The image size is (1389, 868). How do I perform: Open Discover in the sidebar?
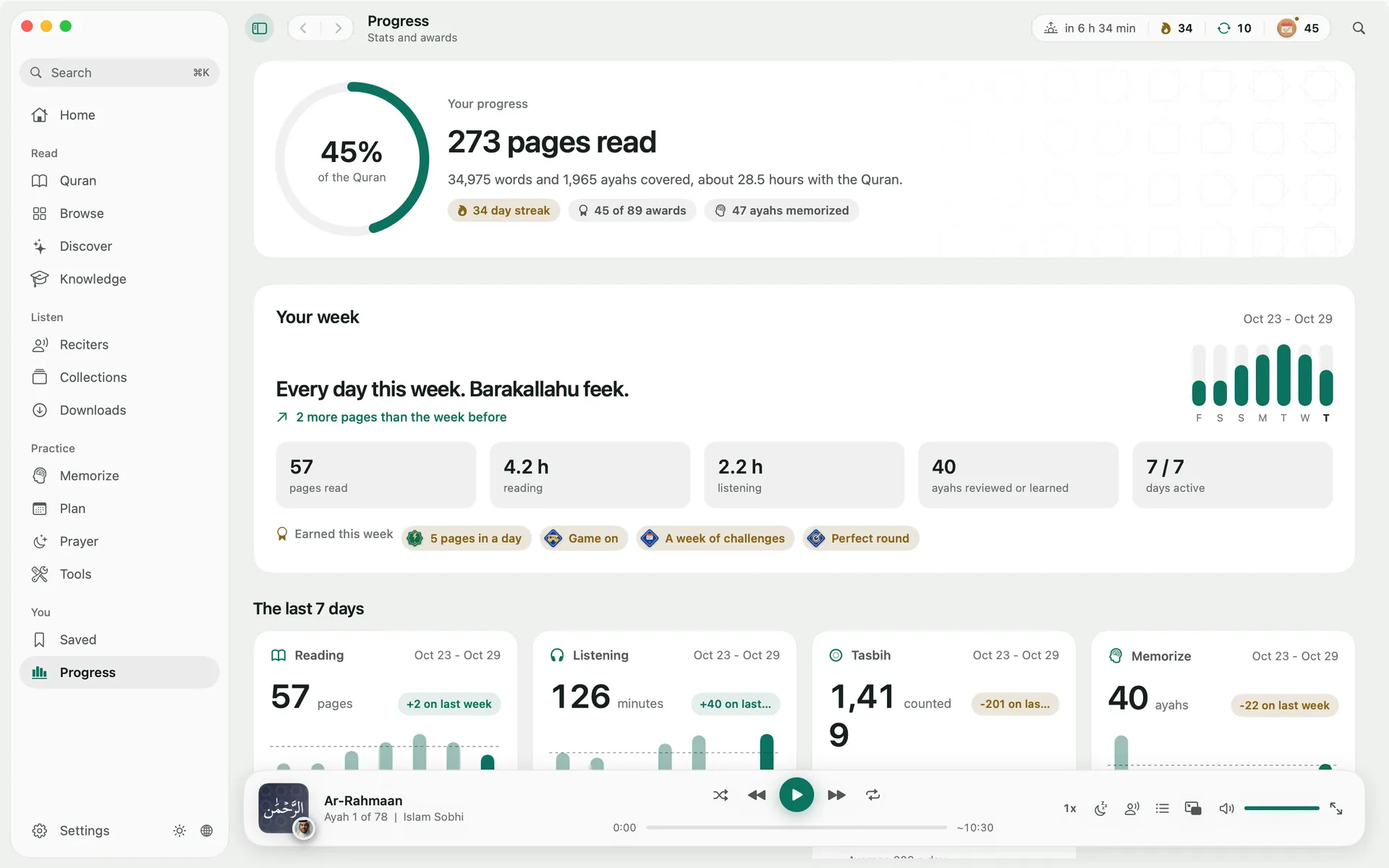[119, 246]
